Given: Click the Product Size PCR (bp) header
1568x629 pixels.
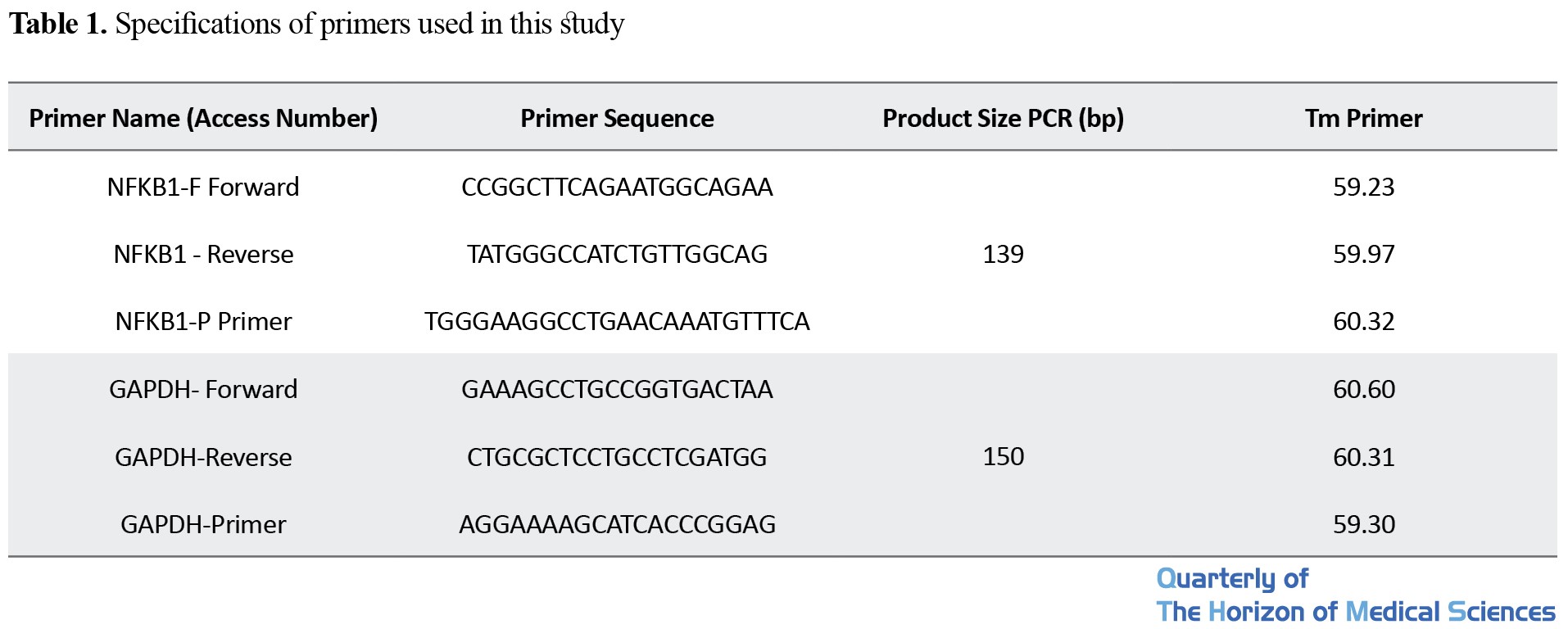Looking at the screenshot, I should pyautogui.click(x=1003, y=119).
